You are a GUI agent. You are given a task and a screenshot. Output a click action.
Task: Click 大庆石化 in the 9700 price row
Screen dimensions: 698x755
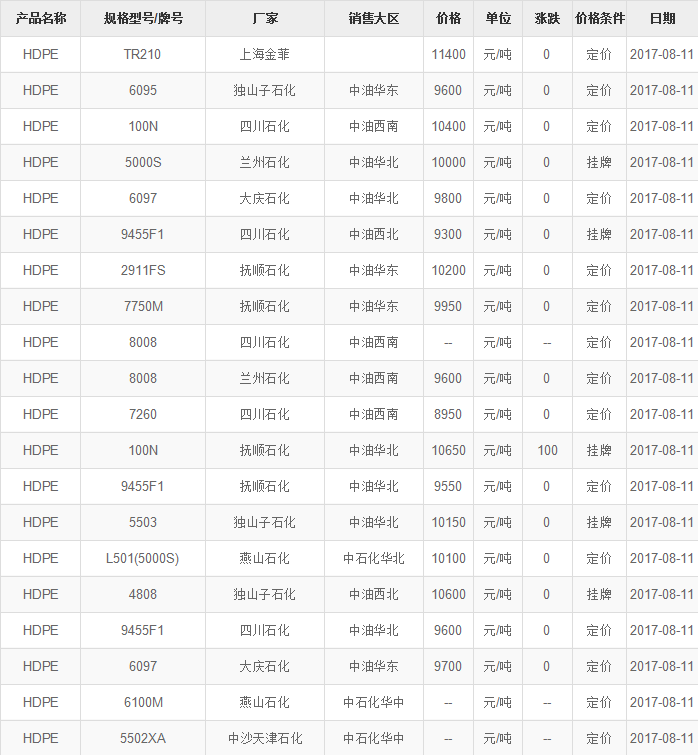[x=265, y=666]
